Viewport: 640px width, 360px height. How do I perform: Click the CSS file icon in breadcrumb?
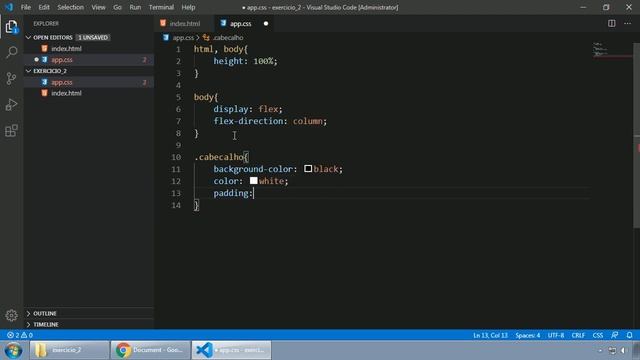click(x=166, y=38)
